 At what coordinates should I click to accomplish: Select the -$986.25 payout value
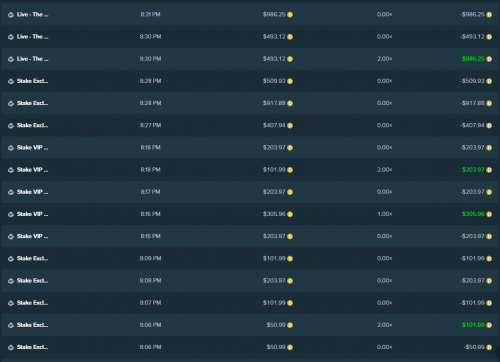coord(473,14)
